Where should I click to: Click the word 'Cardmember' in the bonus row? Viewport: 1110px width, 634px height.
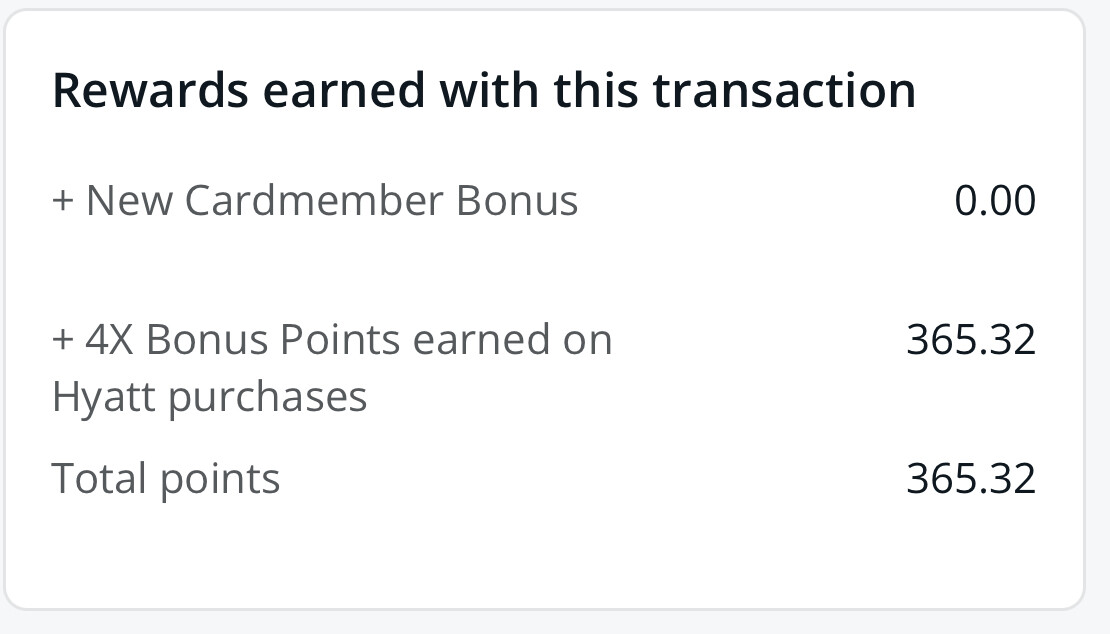[x=314, y=200]
